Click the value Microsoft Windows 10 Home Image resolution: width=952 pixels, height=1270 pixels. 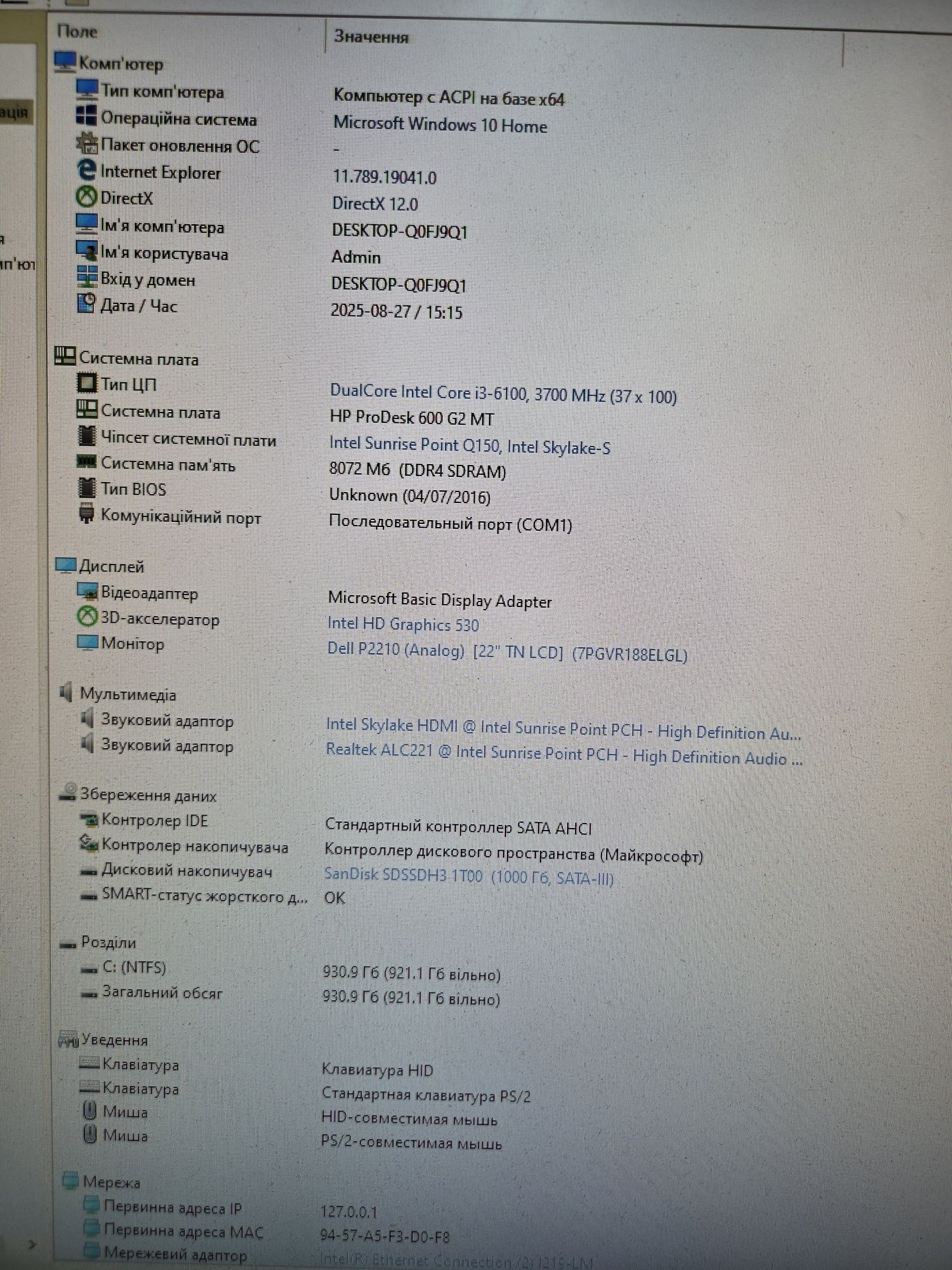pyautogui.click(x=440, y=124)
